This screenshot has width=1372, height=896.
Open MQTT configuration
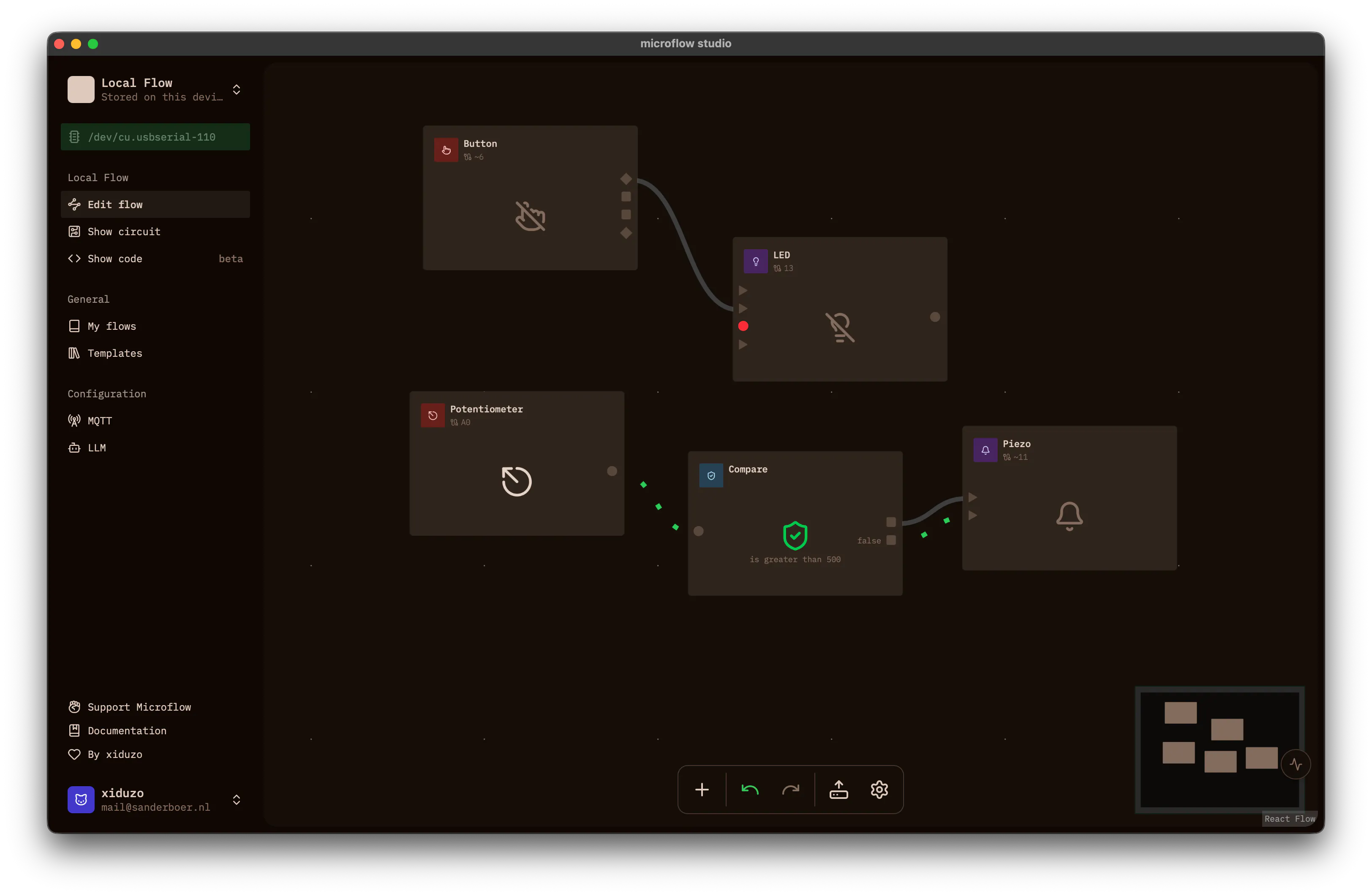155,421
